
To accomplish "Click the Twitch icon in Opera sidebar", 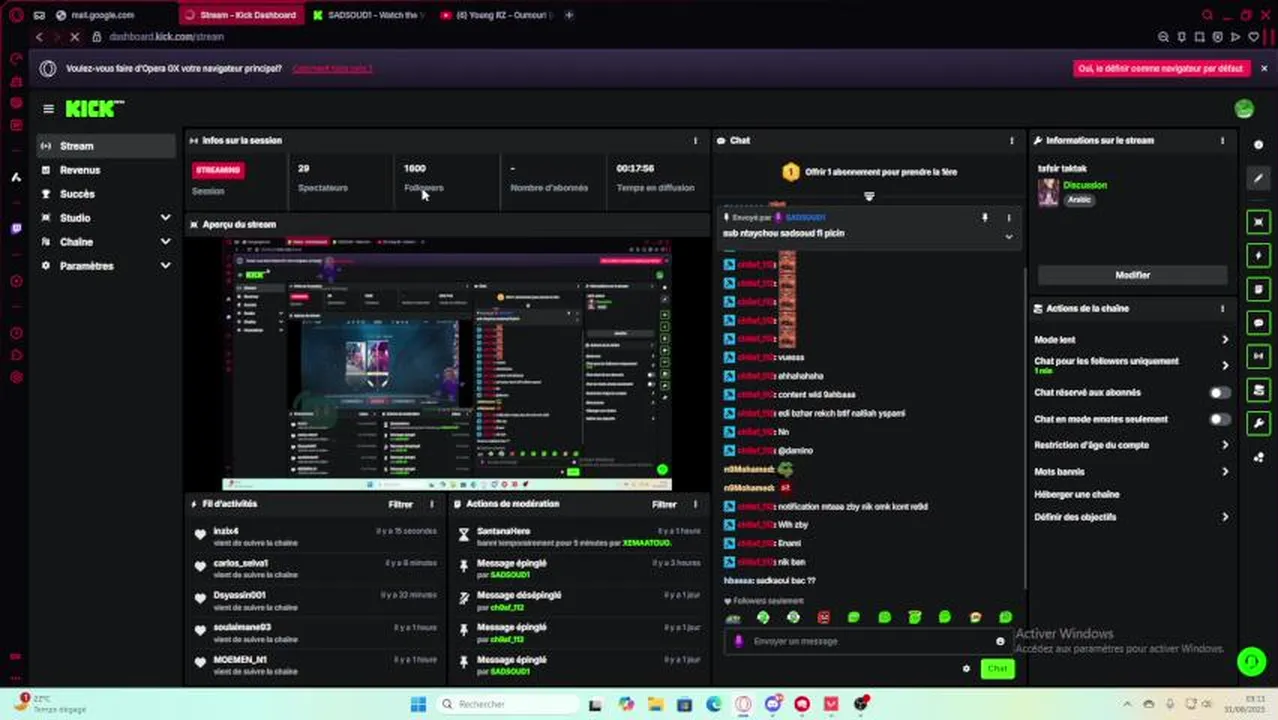I will 16,229.
